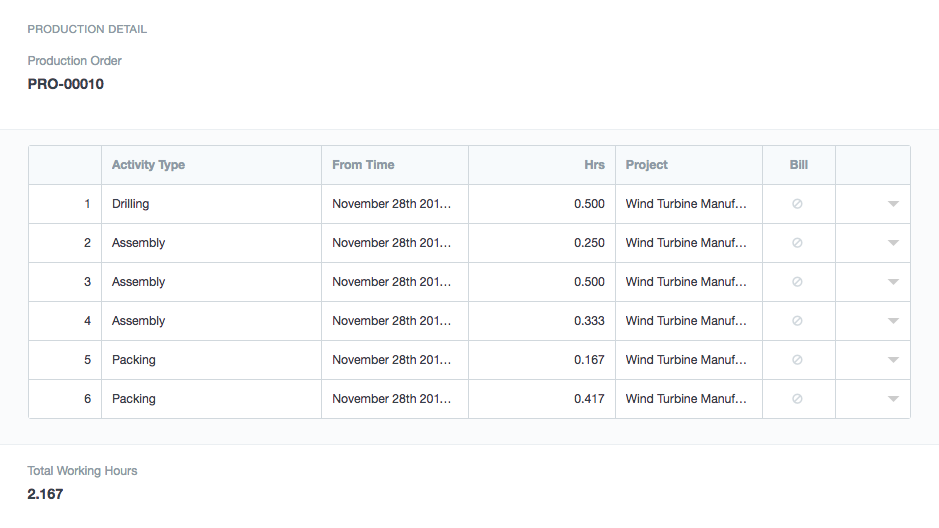The width and height of the screenshot is (939, 528).
Task: Open the row 2 Assembly dropdown arrow
Action: coord(893,243)
